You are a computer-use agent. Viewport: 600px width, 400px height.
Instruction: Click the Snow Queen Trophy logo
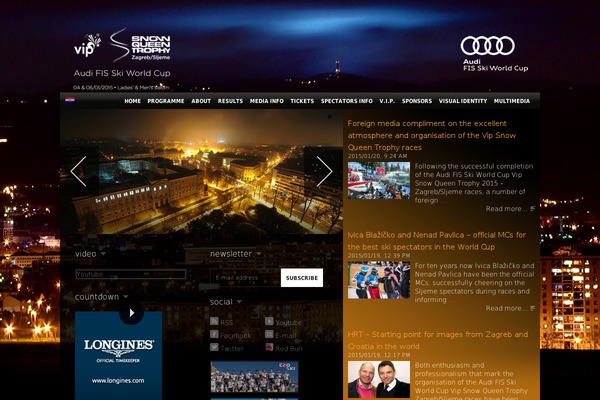click(x=140, y=45)
